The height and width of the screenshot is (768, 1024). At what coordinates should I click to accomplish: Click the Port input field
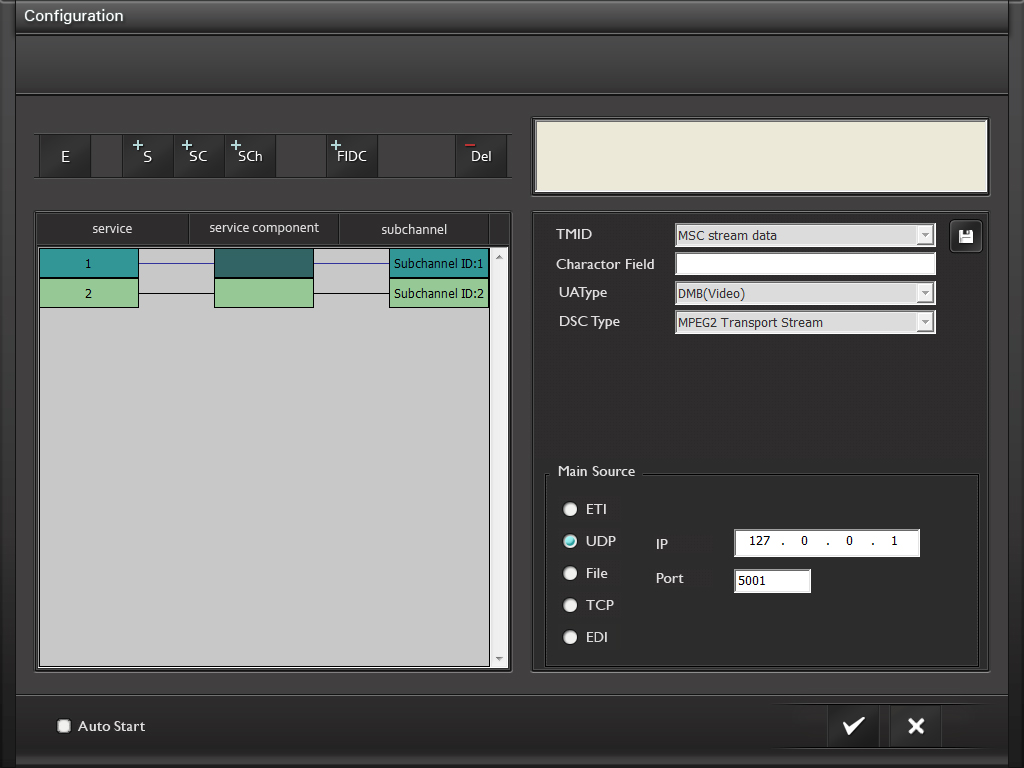(x=772, y=580)
